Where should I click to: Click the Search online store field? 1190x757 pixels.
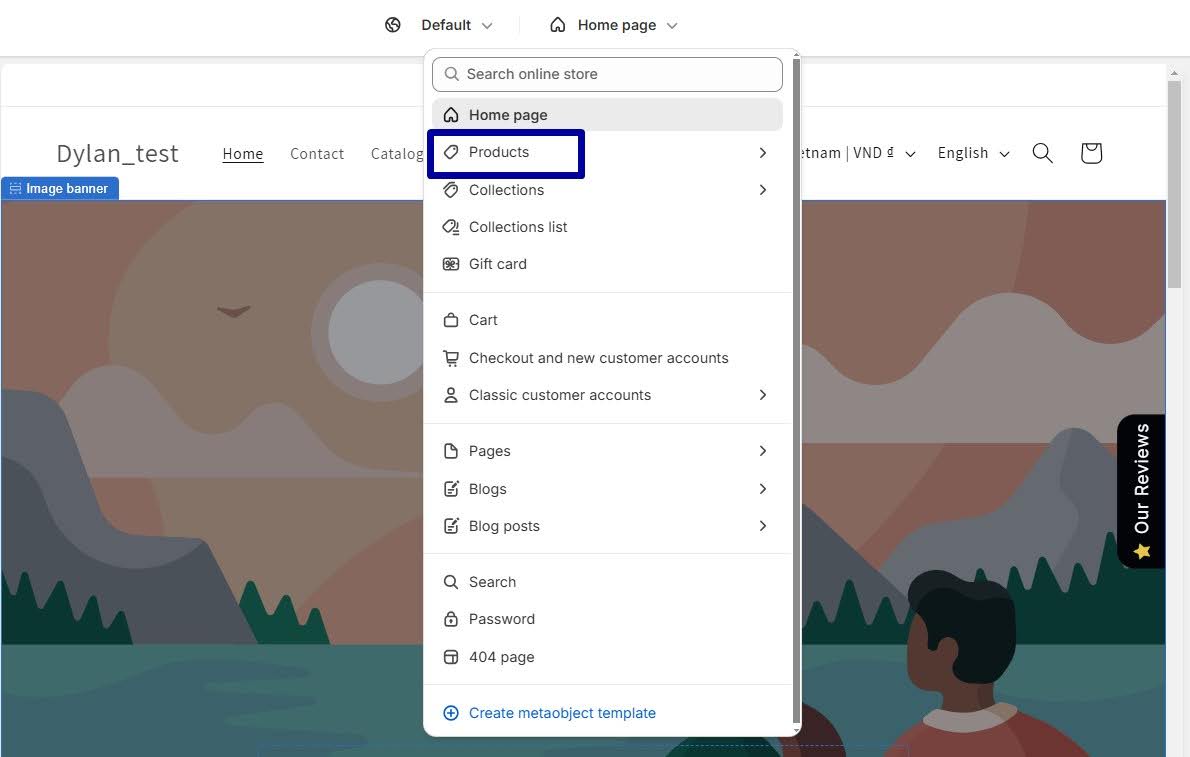[607, 74]
